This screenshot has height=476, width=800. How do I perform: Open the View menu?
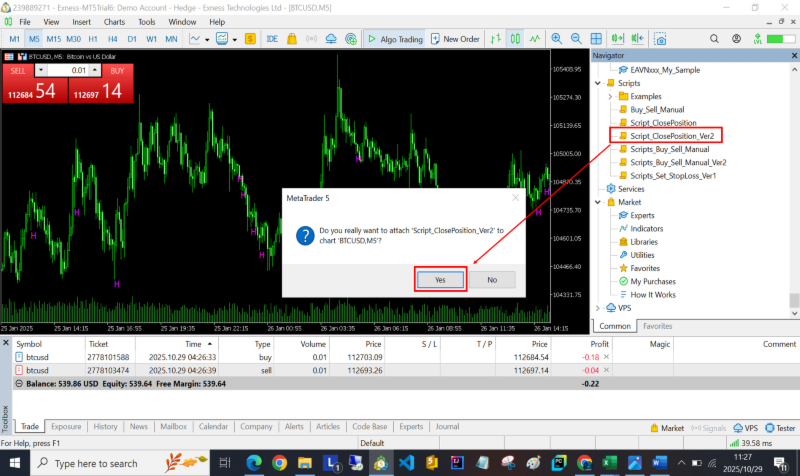tap(51, 22)
